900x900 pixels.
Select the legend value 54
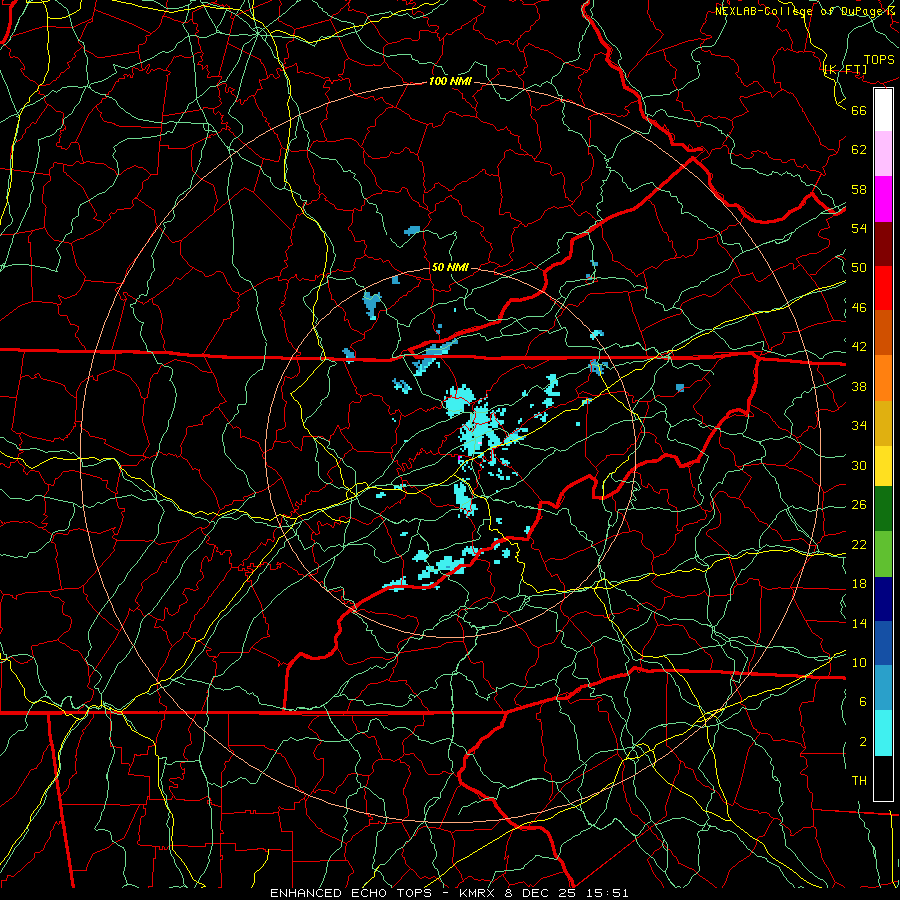pos(859,228)
